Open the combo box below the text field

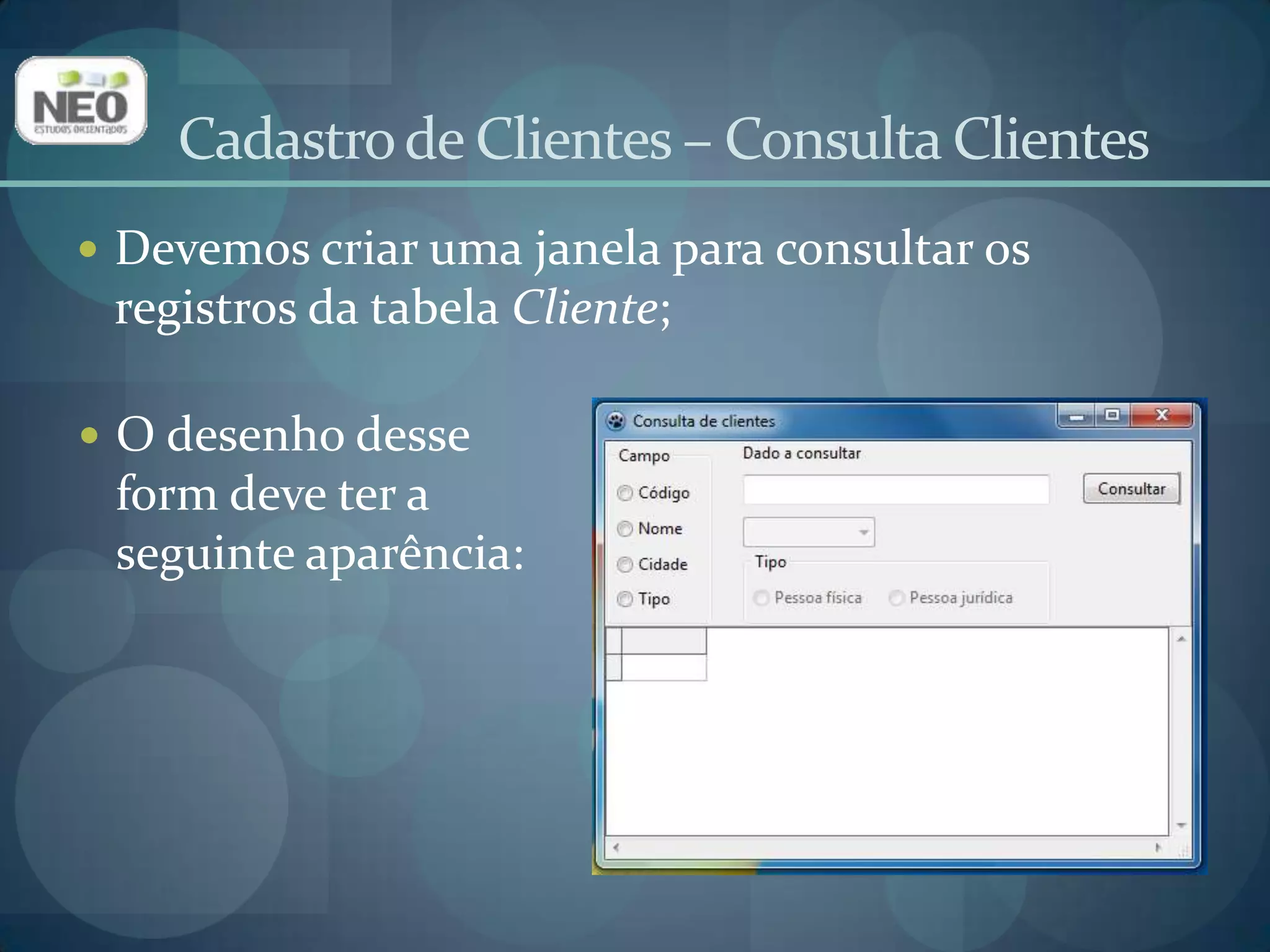[809, 532]
